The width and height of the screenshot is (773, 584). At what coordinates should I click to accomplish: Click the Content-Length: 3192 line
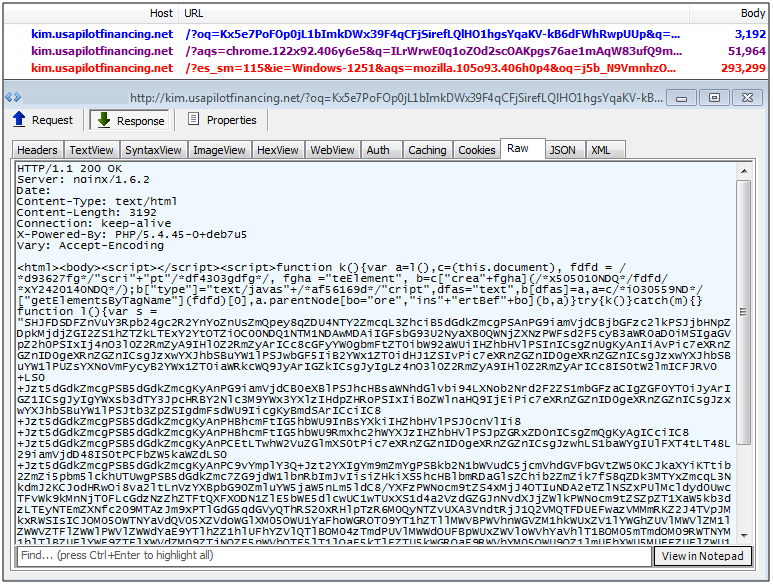tap(87, 212)
